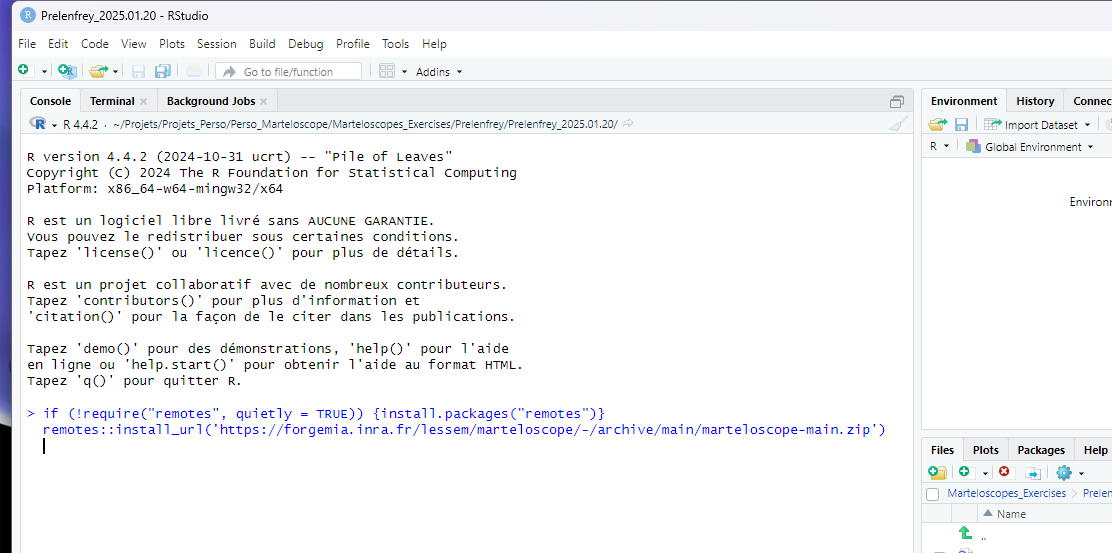
Task: Open the Edit menu
Action: click(x=58, y=44)
